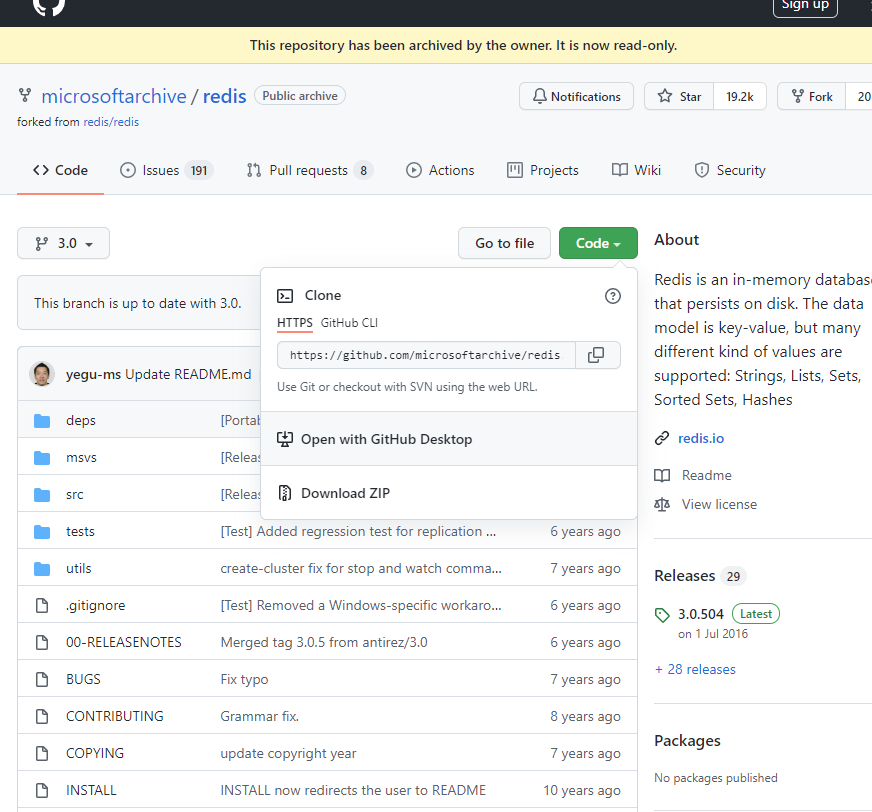This screenshot has width=872, height=812.
Task: Click the src folder icon
Action: [42, 494]
